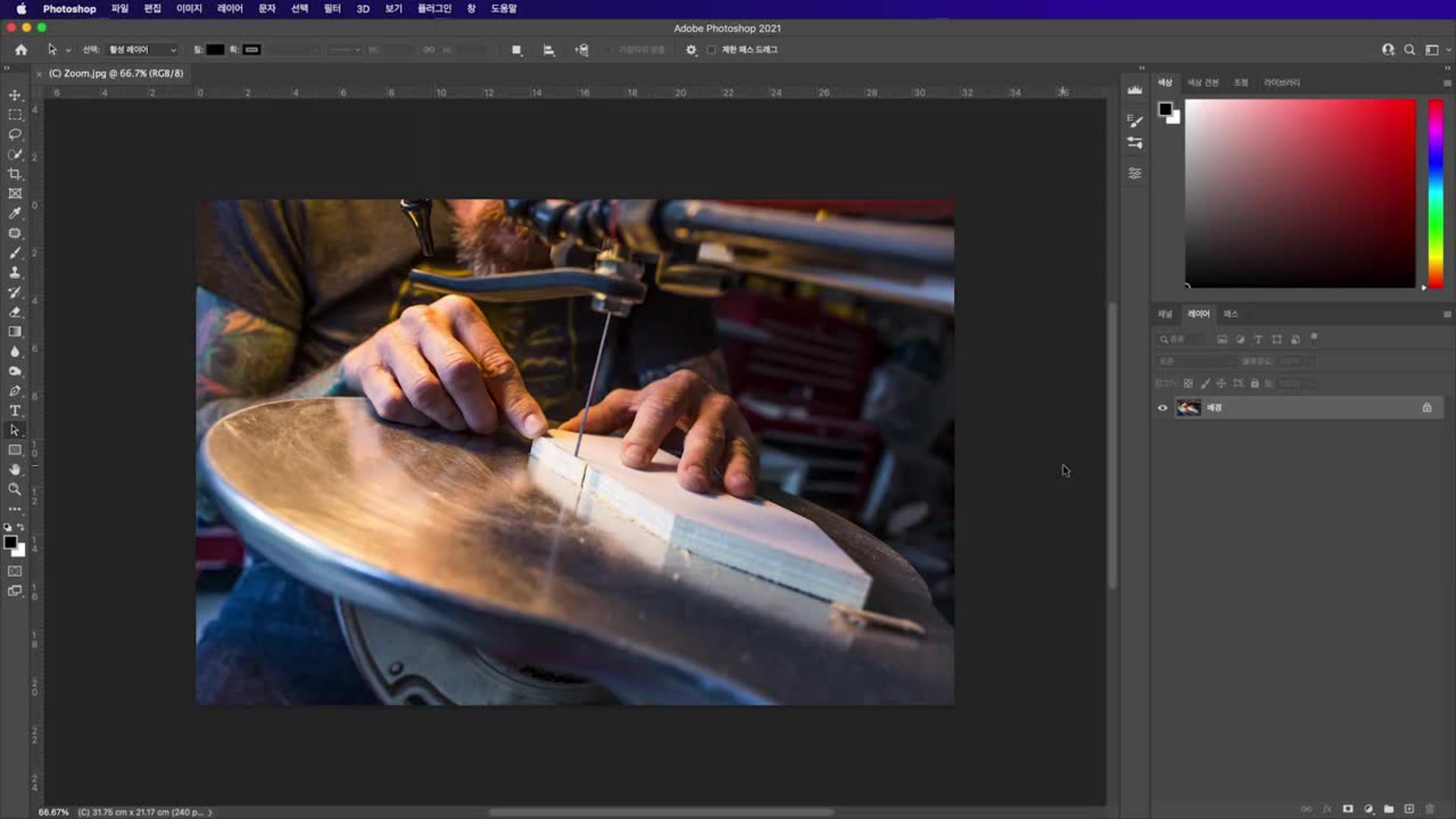Toggle smart object filter in Layers panel

[1295, 340]
